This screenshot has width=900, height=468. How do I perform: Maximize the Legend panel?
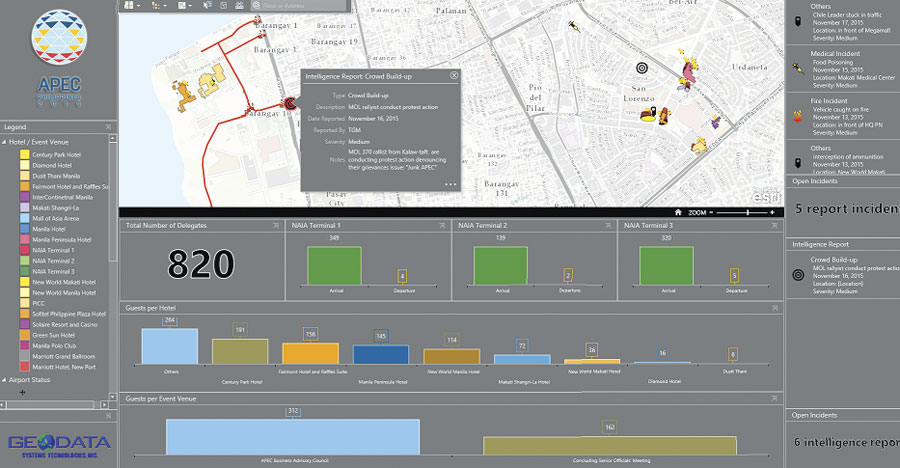(x=107, y=127)
